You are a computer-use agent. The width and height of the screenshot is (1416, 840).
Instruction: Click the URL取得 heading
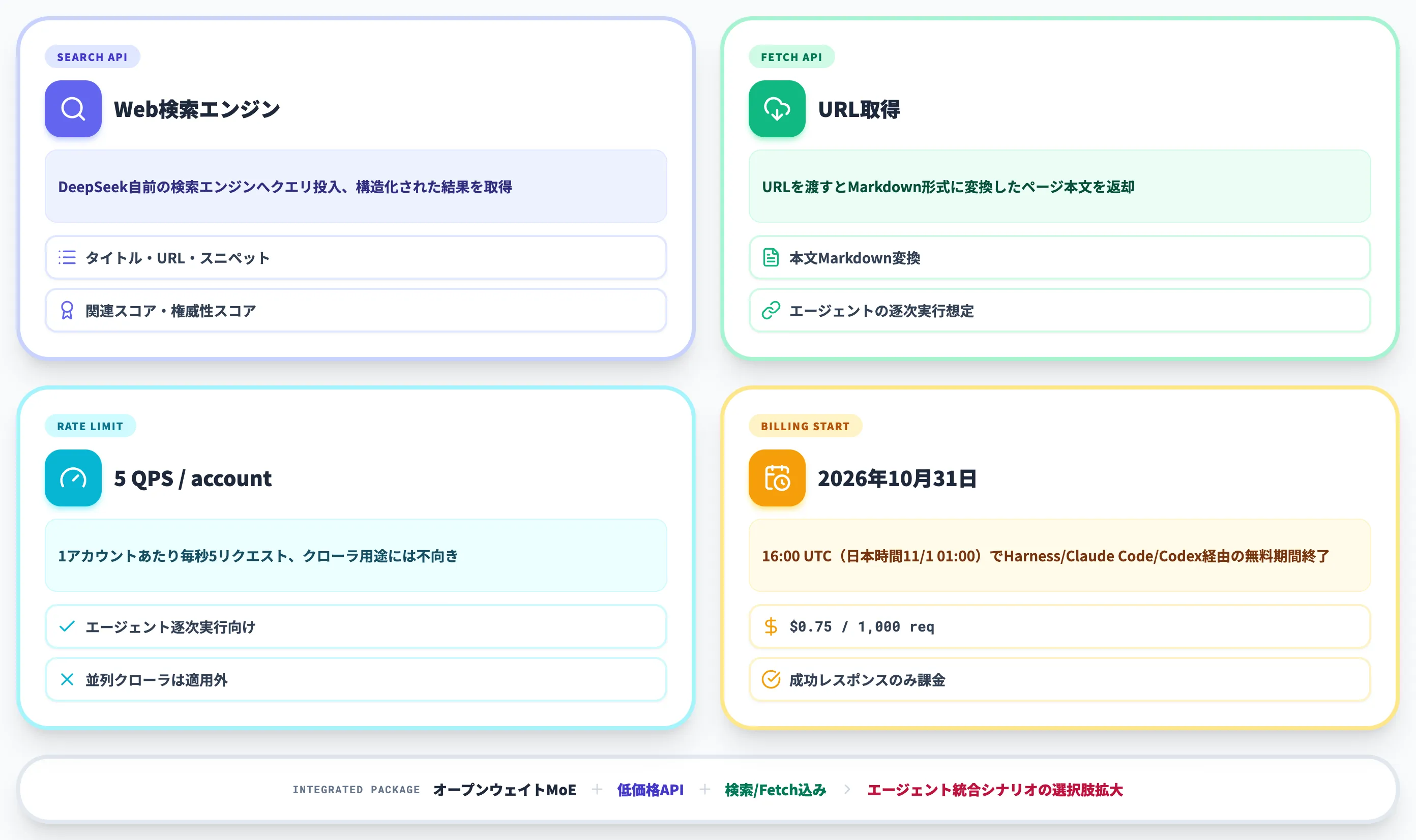pyautogui.click(x=859, y=109)
